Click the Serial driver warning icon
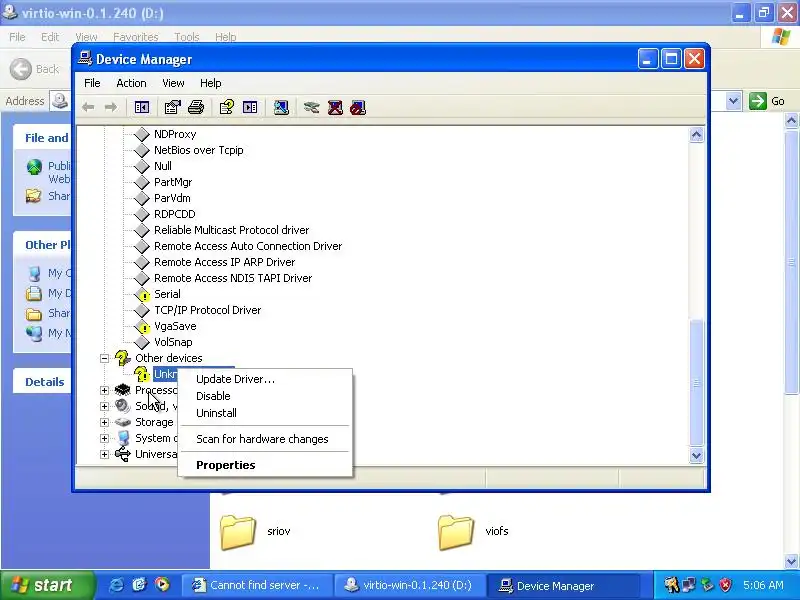Screen dimensions: 800x600 (142, 294)
